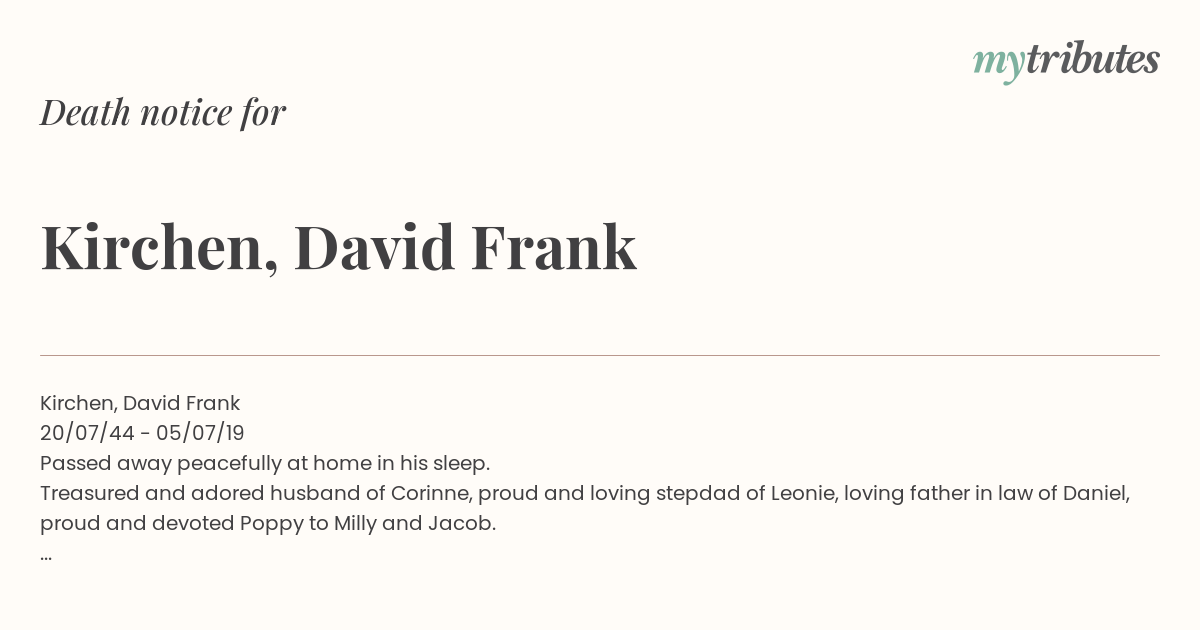Click the name 'Corinne' in the notice

[426, 494]
